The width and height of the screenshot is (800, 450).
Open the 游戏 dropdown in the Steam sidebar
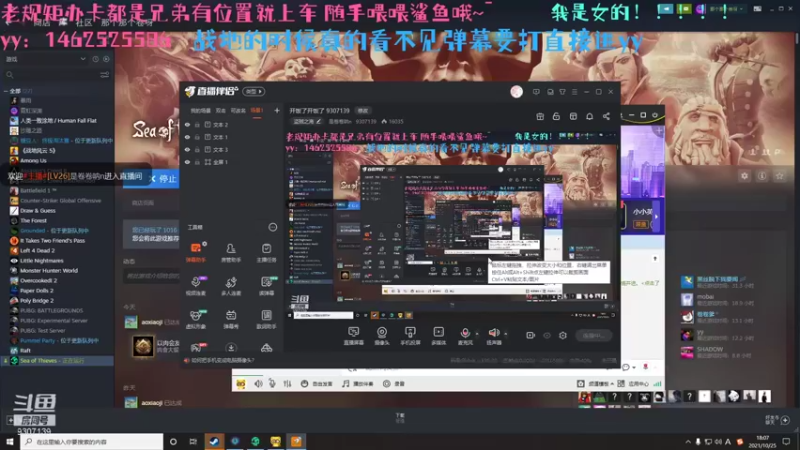(x=46, y=59)
